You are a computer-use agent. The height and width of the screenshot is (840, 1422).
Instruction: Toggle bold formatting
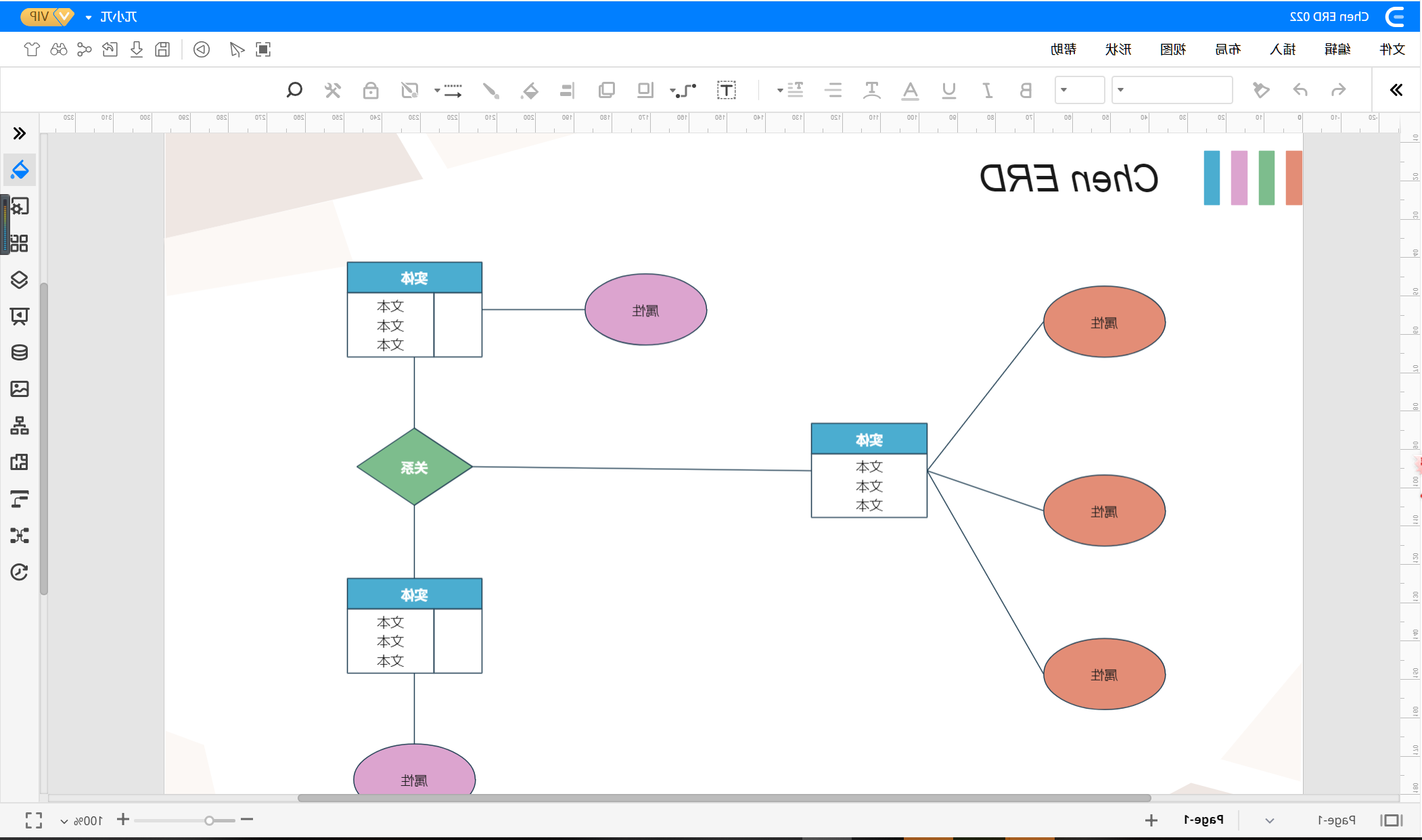pyautogui.click(x=1026, y=90)
